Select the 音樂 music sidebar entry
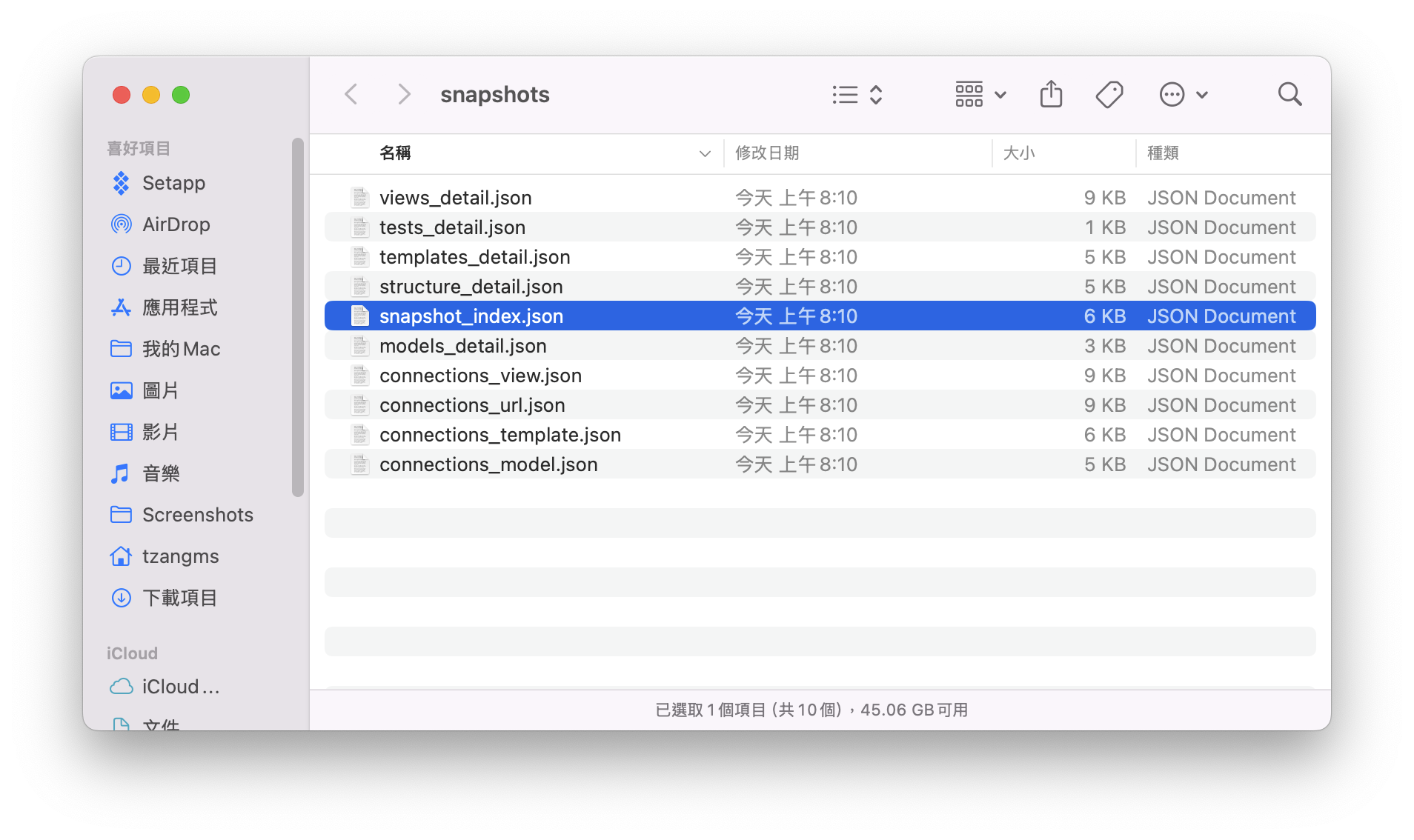The width and height of the screenshot is (1414, 840). 161,473
